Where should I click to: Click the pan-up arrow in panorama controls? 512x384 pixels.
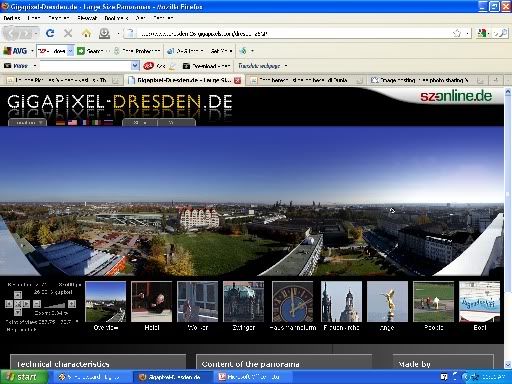tap(18, 295)
